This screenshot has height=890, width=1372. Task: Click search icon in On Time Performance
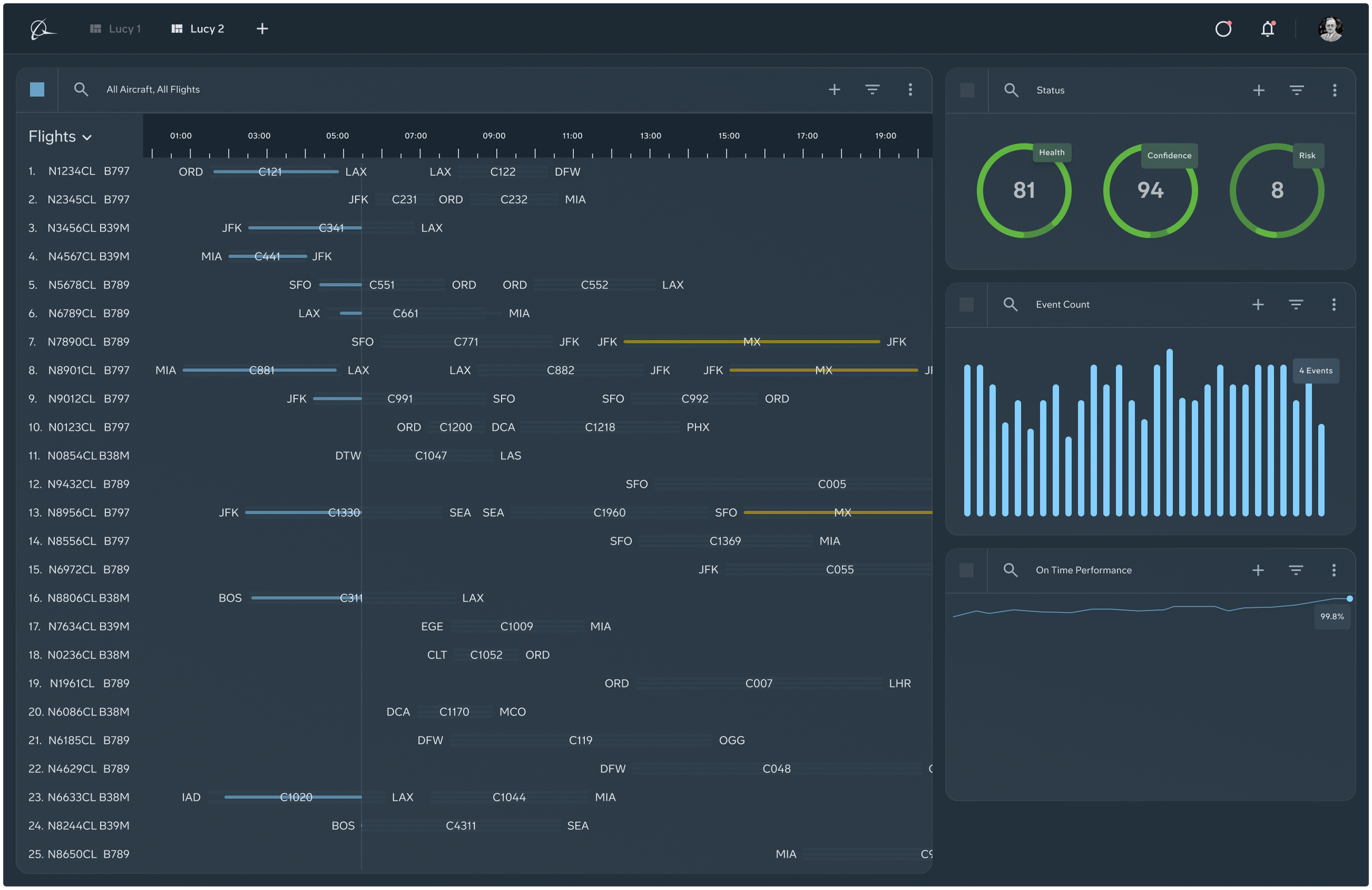tap(1010, 570)
